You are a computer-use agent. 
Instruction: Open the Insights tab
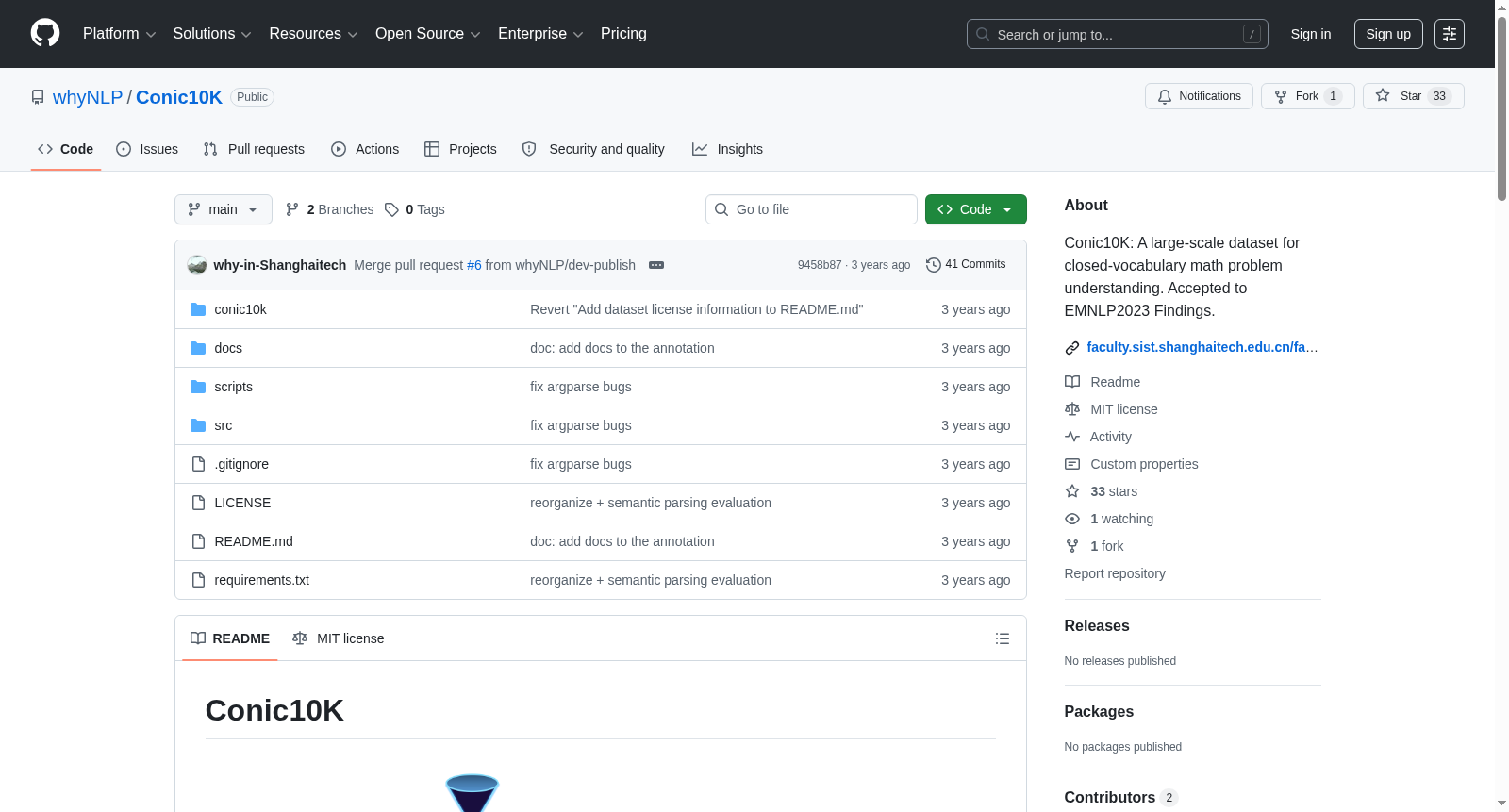[727, 149]
